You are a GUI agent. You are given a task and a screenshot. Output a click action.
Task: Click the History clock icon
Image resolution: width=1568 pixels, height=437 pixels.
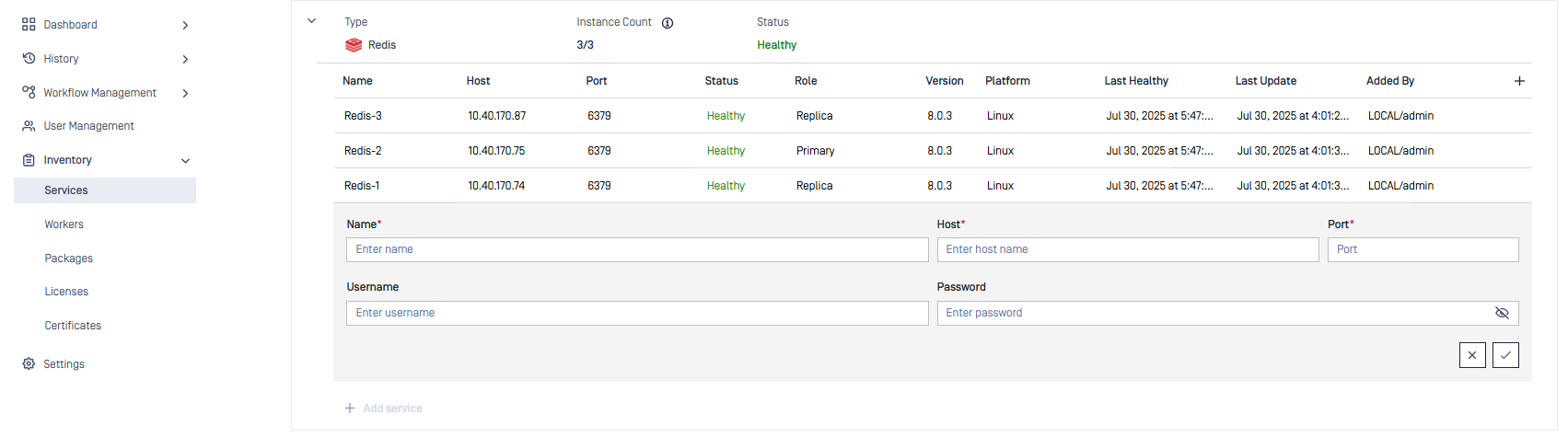(29, 59)
